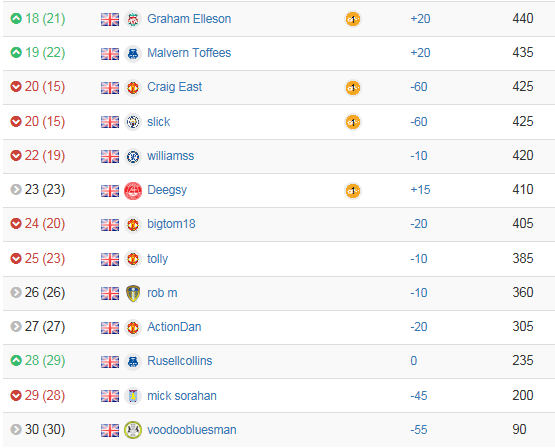Click the orange badge on Graham Elleson's row
This screenshot has height=448, width=555.
353,19
